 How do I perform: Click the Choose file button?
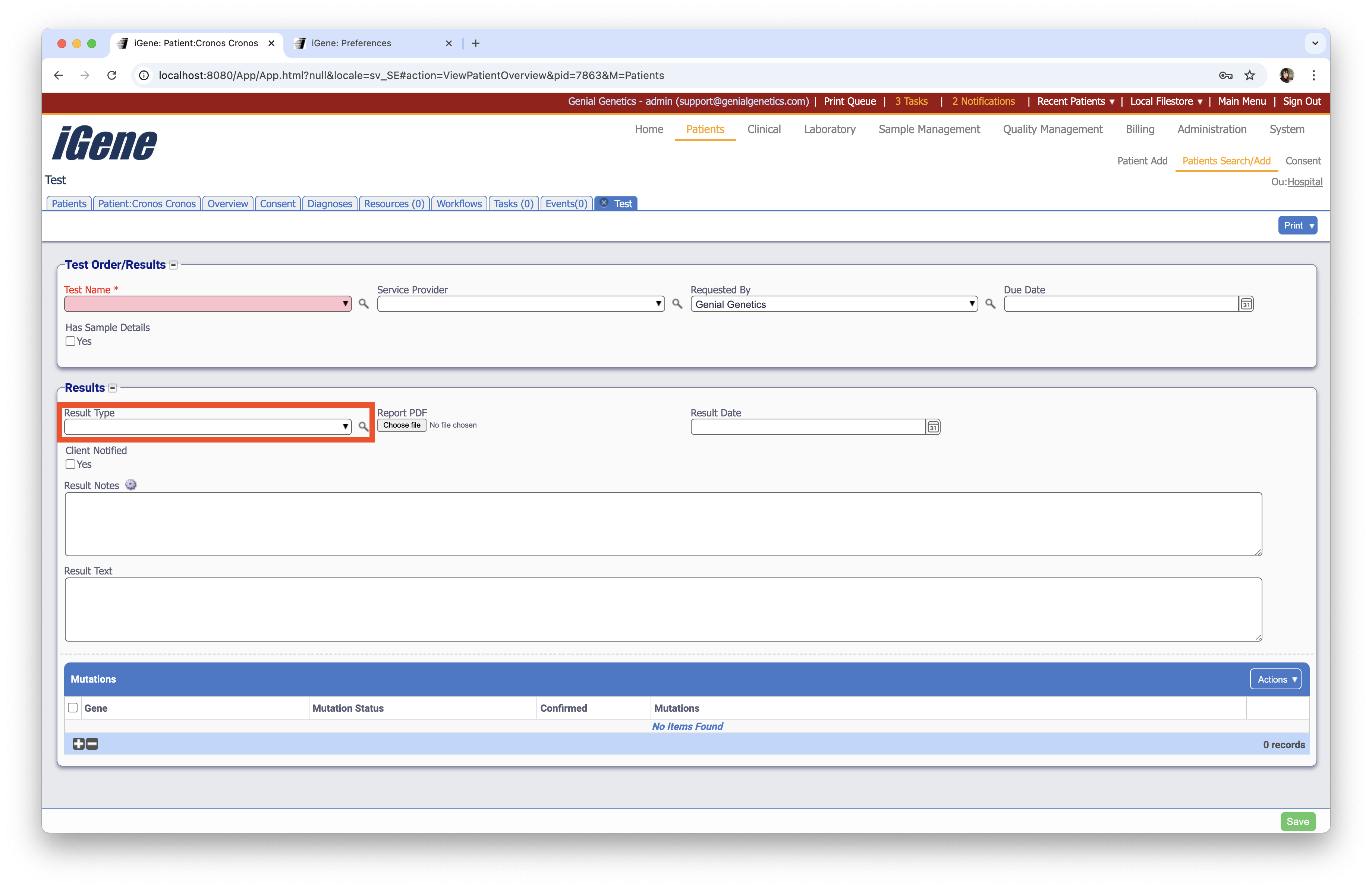(x=401, y=425)
